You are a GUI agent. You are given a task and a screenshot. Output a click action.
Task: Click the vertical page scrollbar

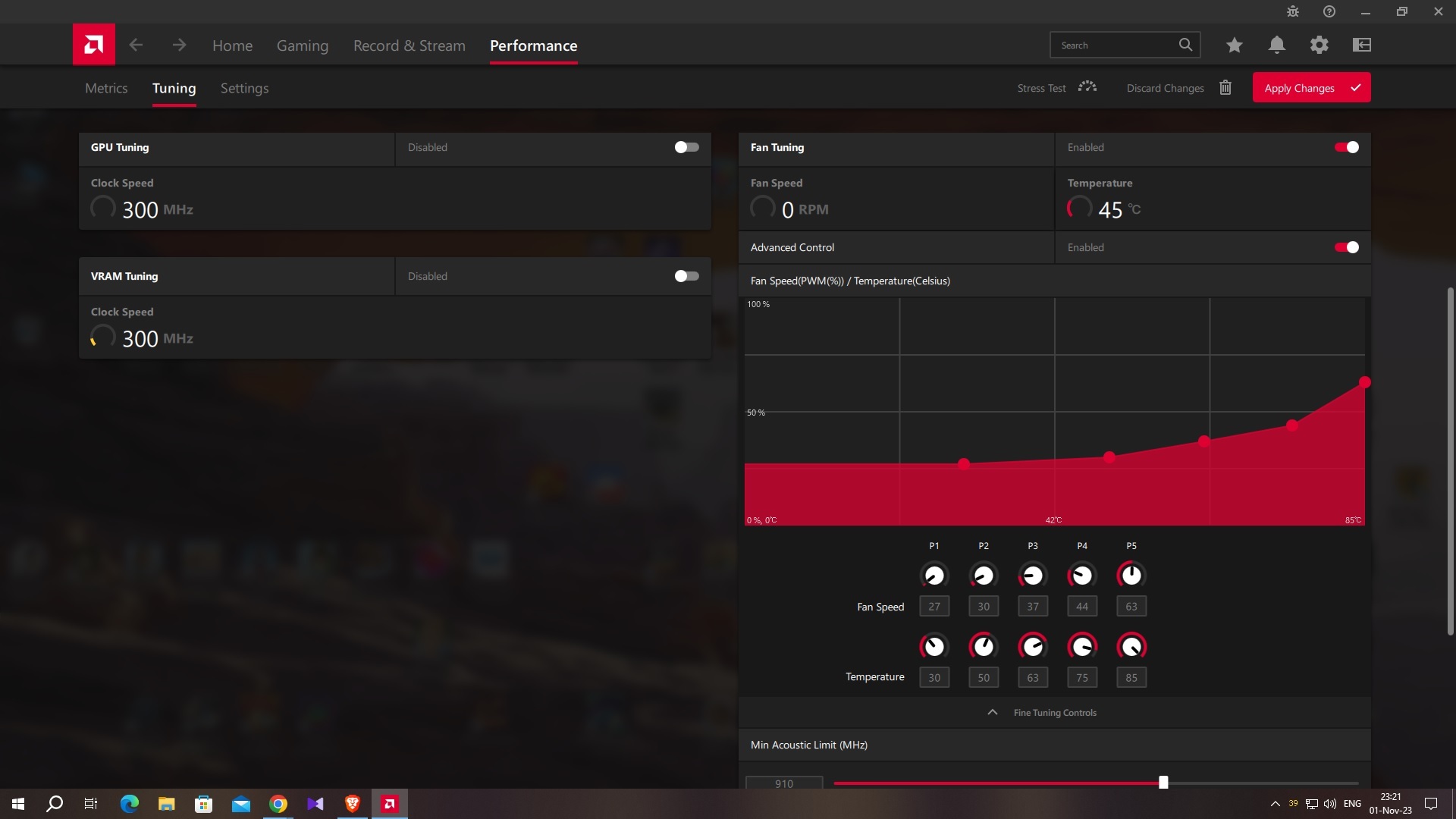pos(1451,461)
